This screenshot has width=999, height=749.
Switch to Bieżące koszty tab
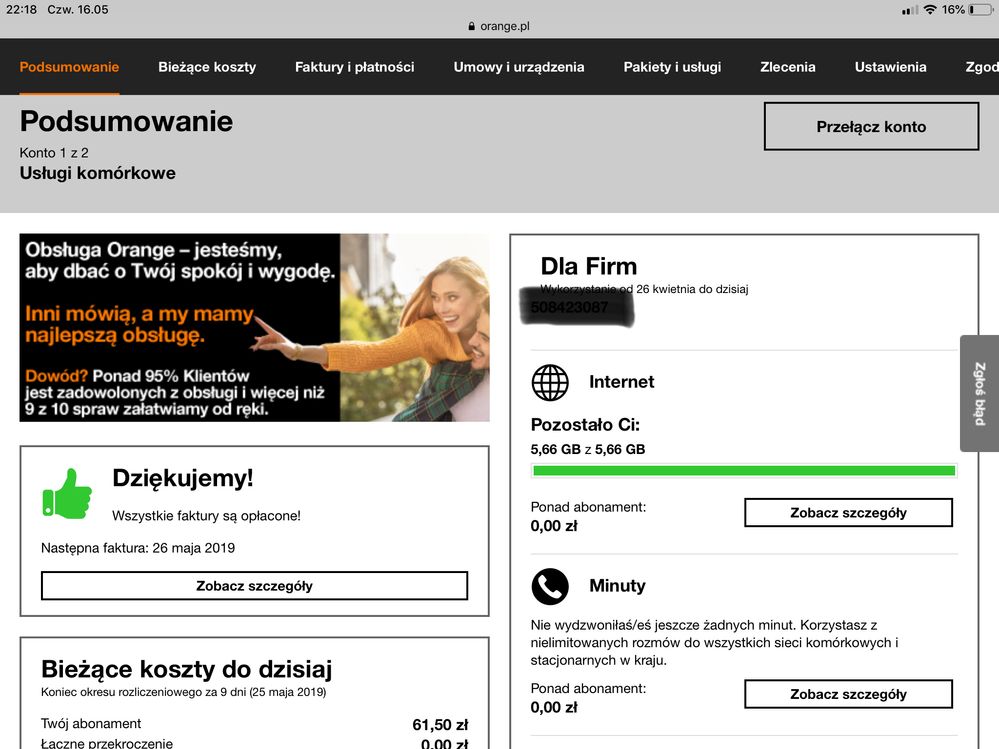207,67
